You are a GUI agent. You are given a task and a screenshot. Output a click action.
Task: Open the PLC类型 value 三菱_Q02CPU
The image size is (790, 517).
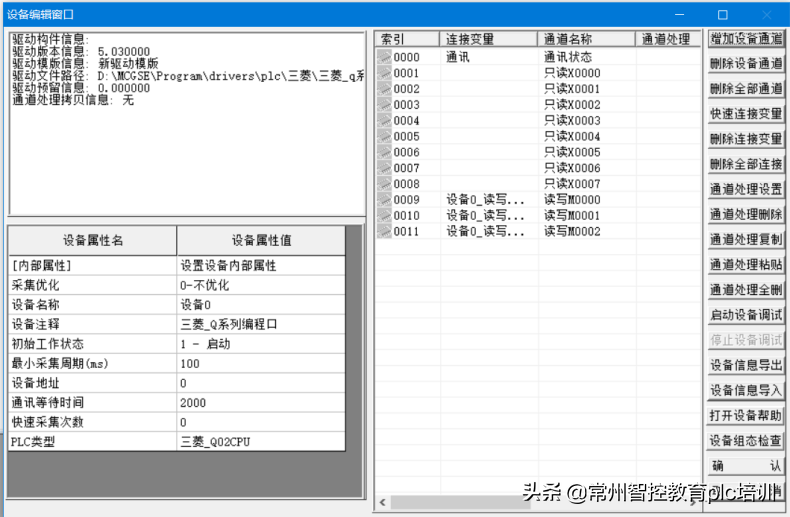(260, 442)
